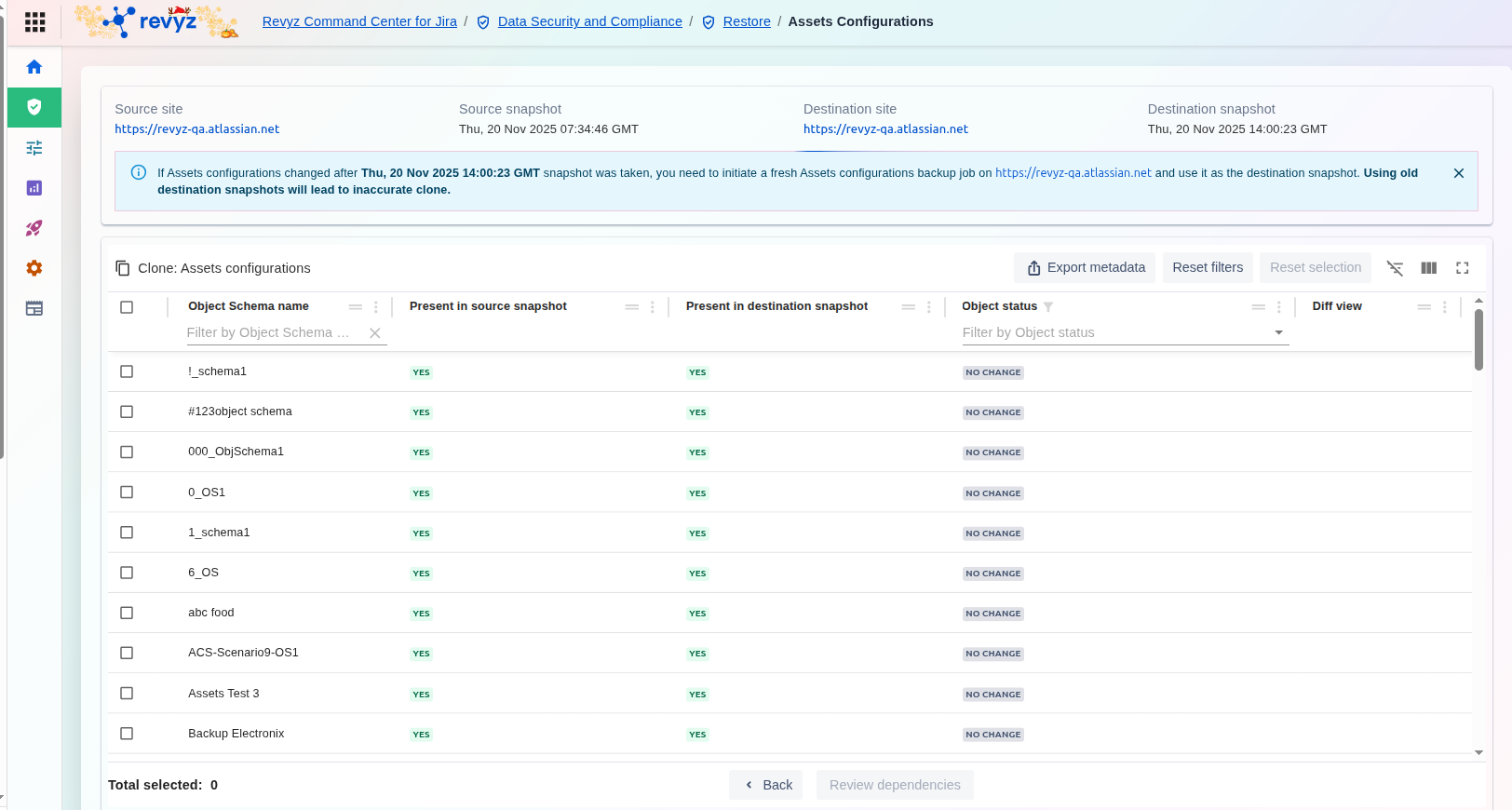Image resolution: width=1512 pixels, height=810 pixels.
Task: Click the Export metadata button
Action: tap(1085, 268)
